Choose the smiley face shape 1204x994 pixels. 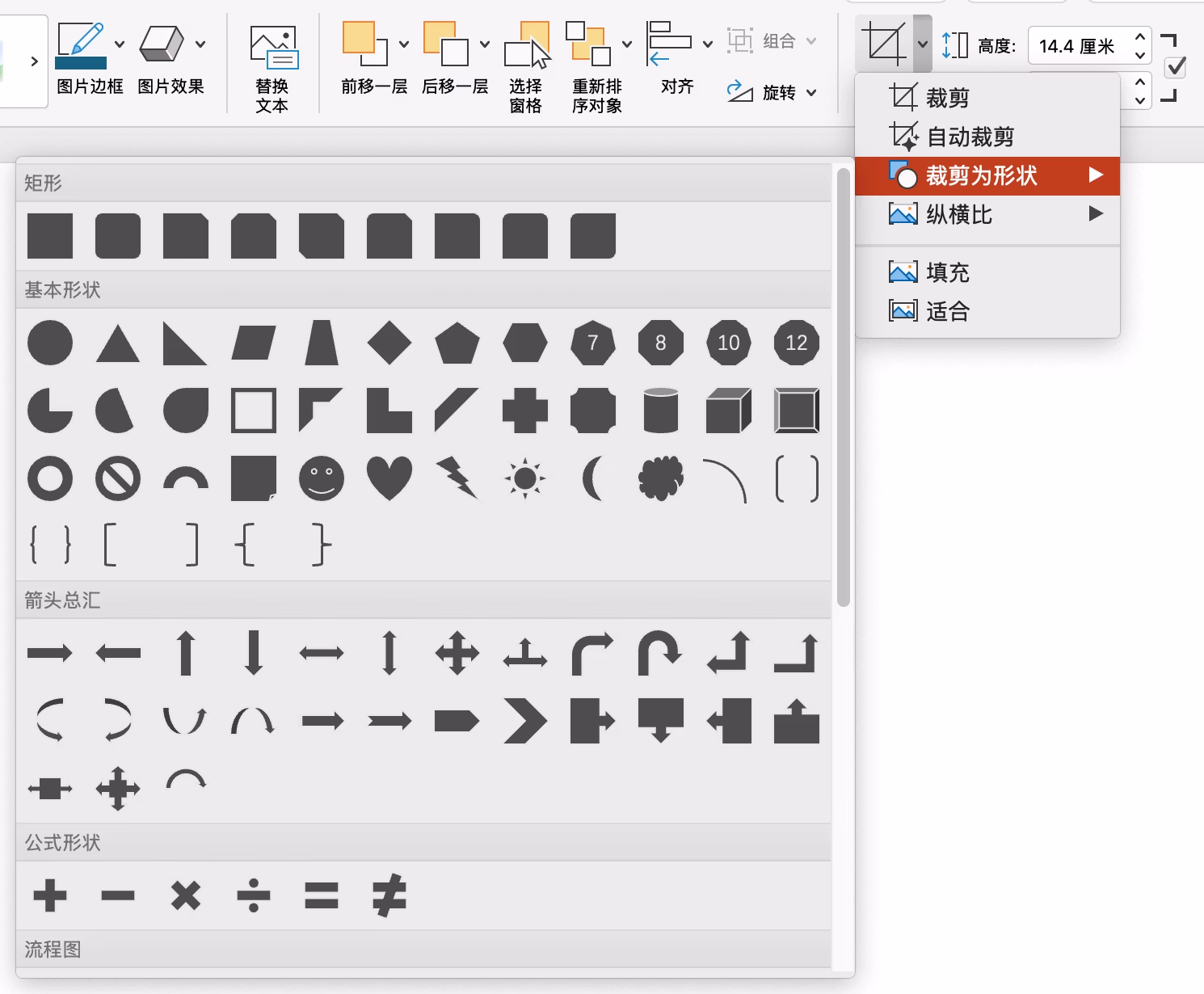point(321,478)
